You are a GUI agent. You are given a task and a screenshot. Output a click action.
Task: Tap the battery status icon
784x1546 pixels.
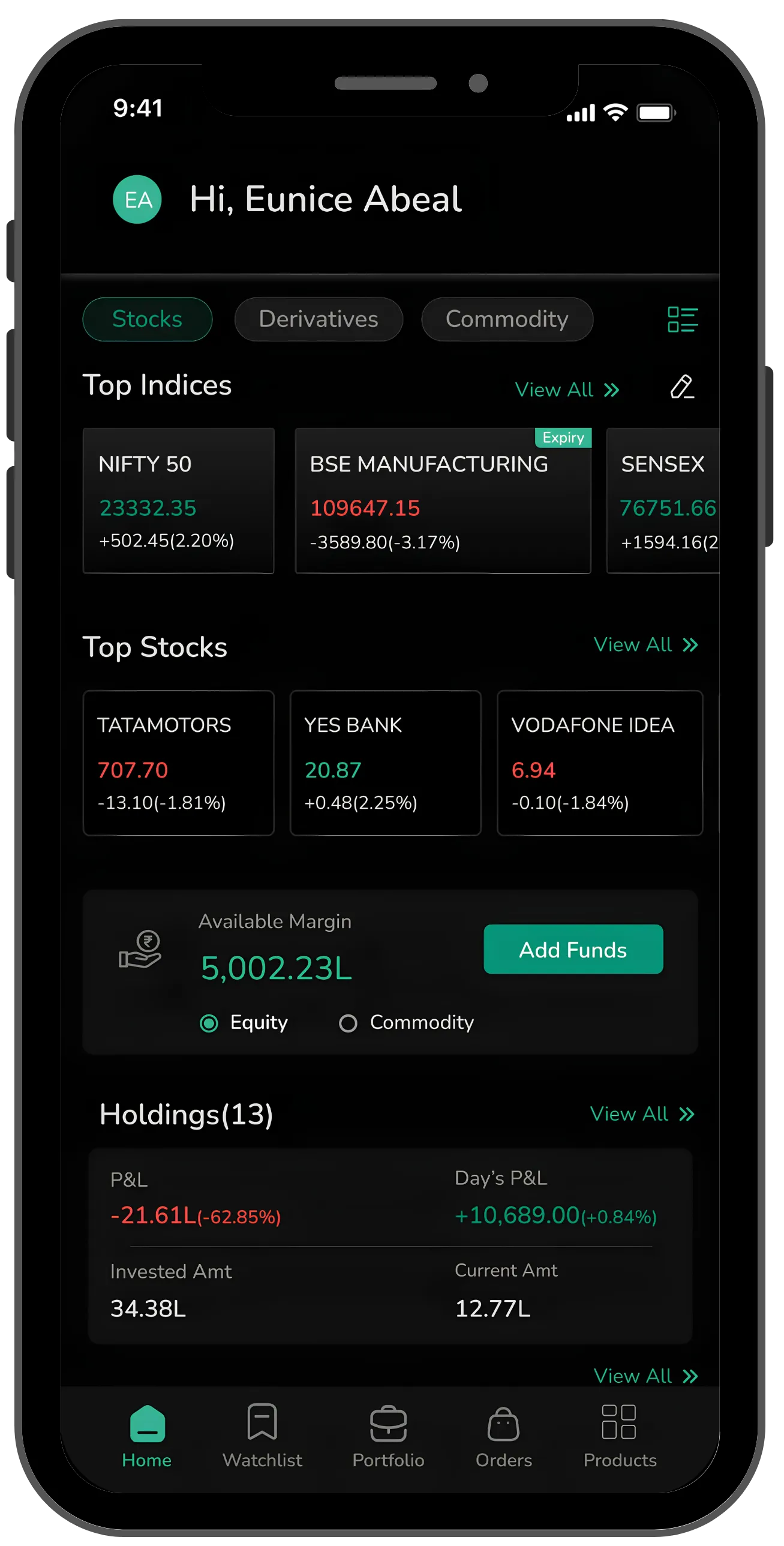656,112
